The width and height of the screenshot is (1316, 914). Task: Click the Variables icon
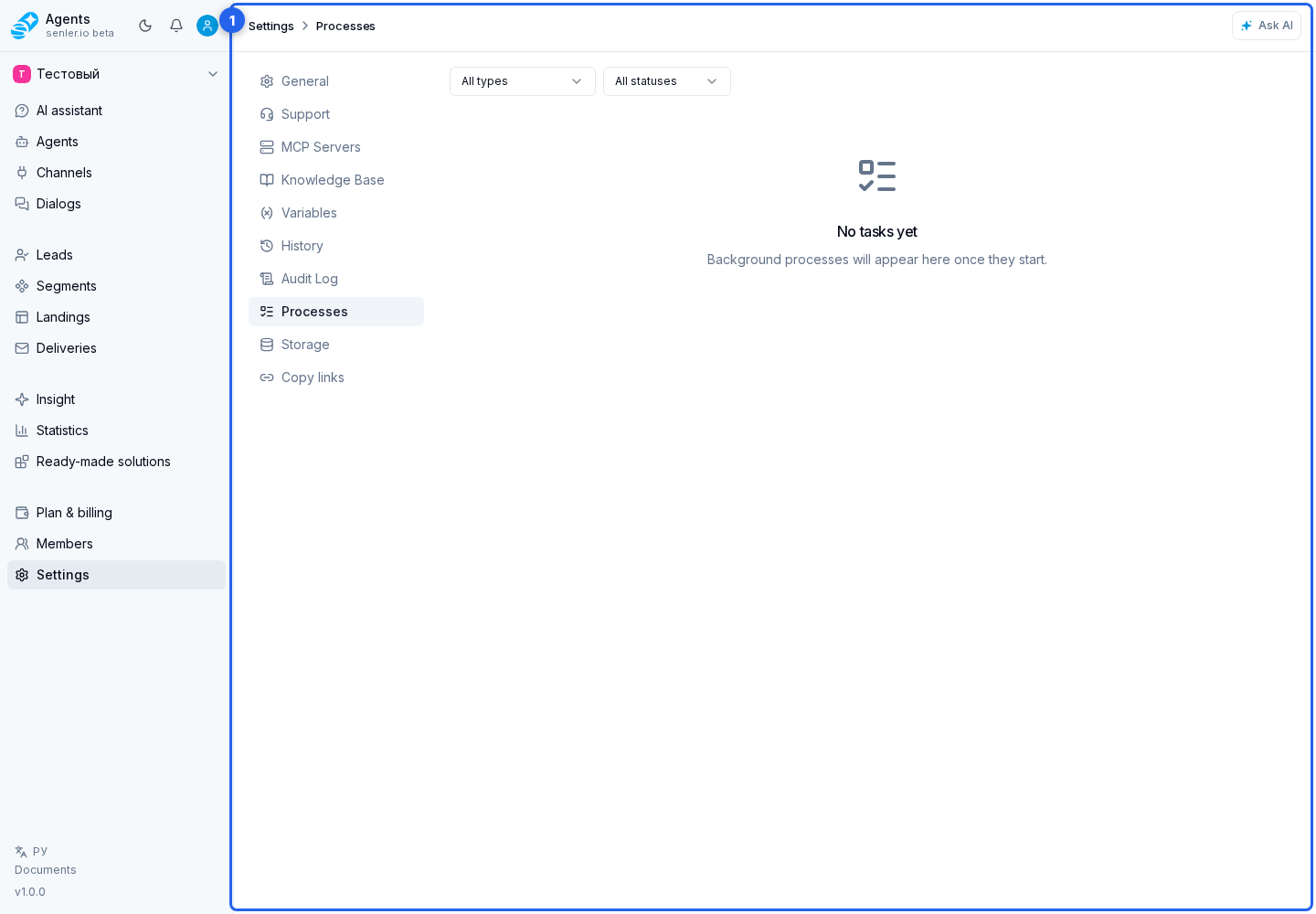267,213
